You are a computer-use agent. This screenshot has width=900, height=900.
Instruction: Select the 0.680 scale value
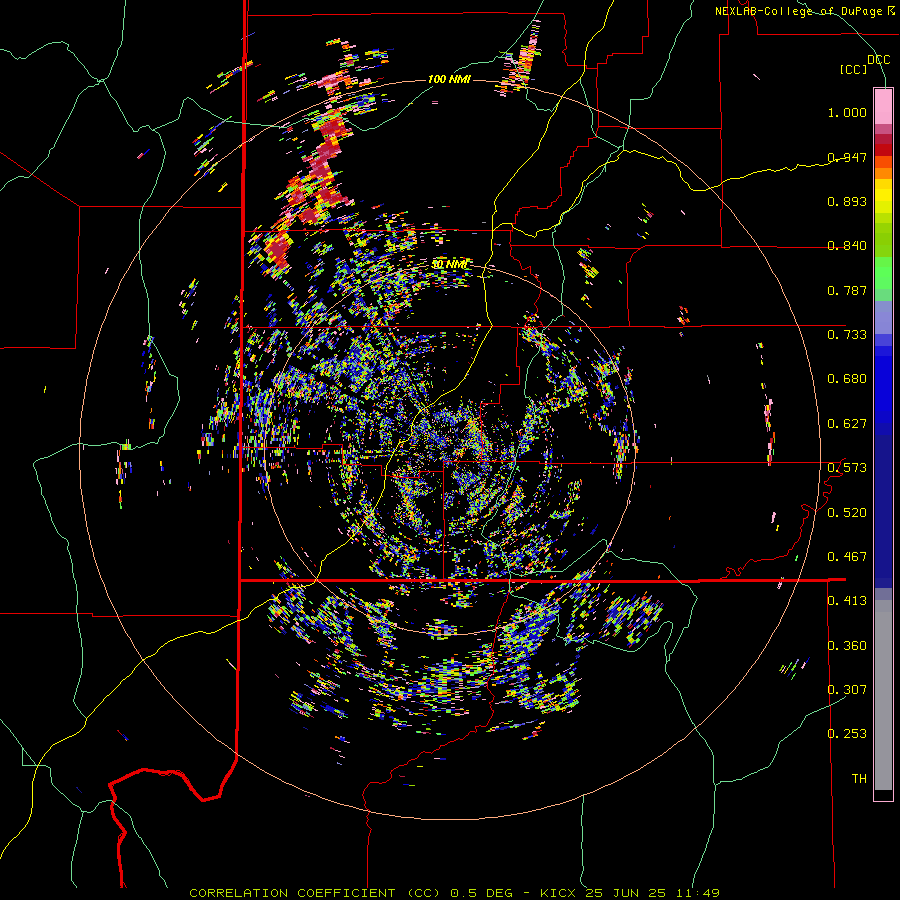coord(847,379)
